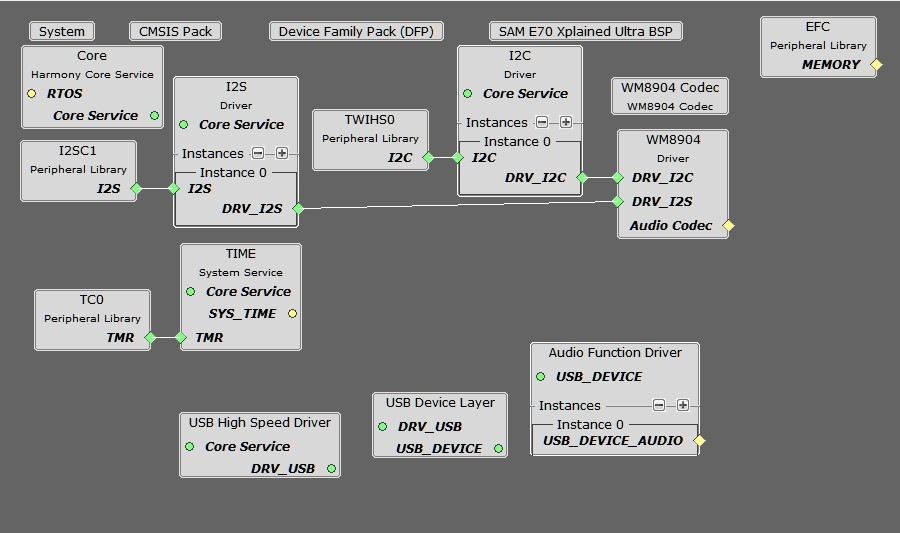Click the yellow RTOS dependency circle on Core

pyautogui.click(x=32, y=94)
